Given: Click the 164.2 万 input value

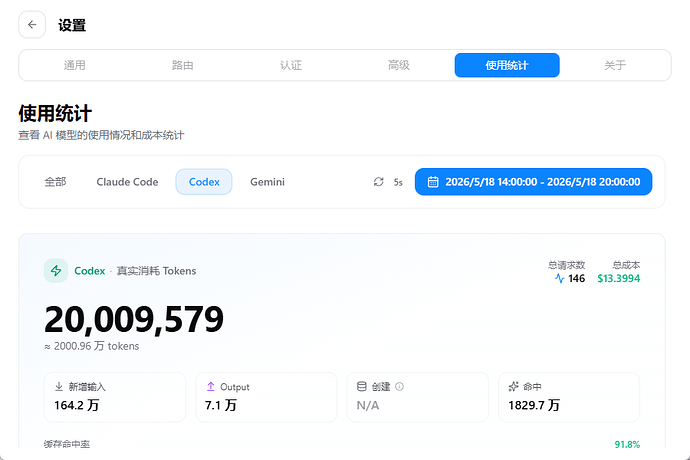Looking at the screenshot, I should [x=77, y=405].
